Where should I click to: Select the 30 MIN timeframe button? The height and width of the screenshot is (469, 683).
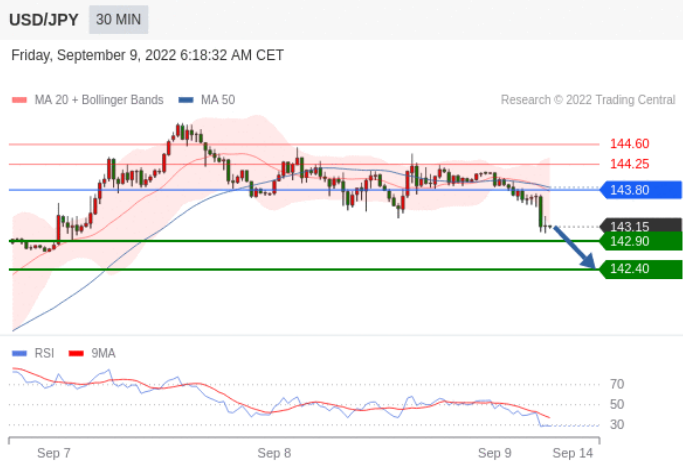(118, 20)
